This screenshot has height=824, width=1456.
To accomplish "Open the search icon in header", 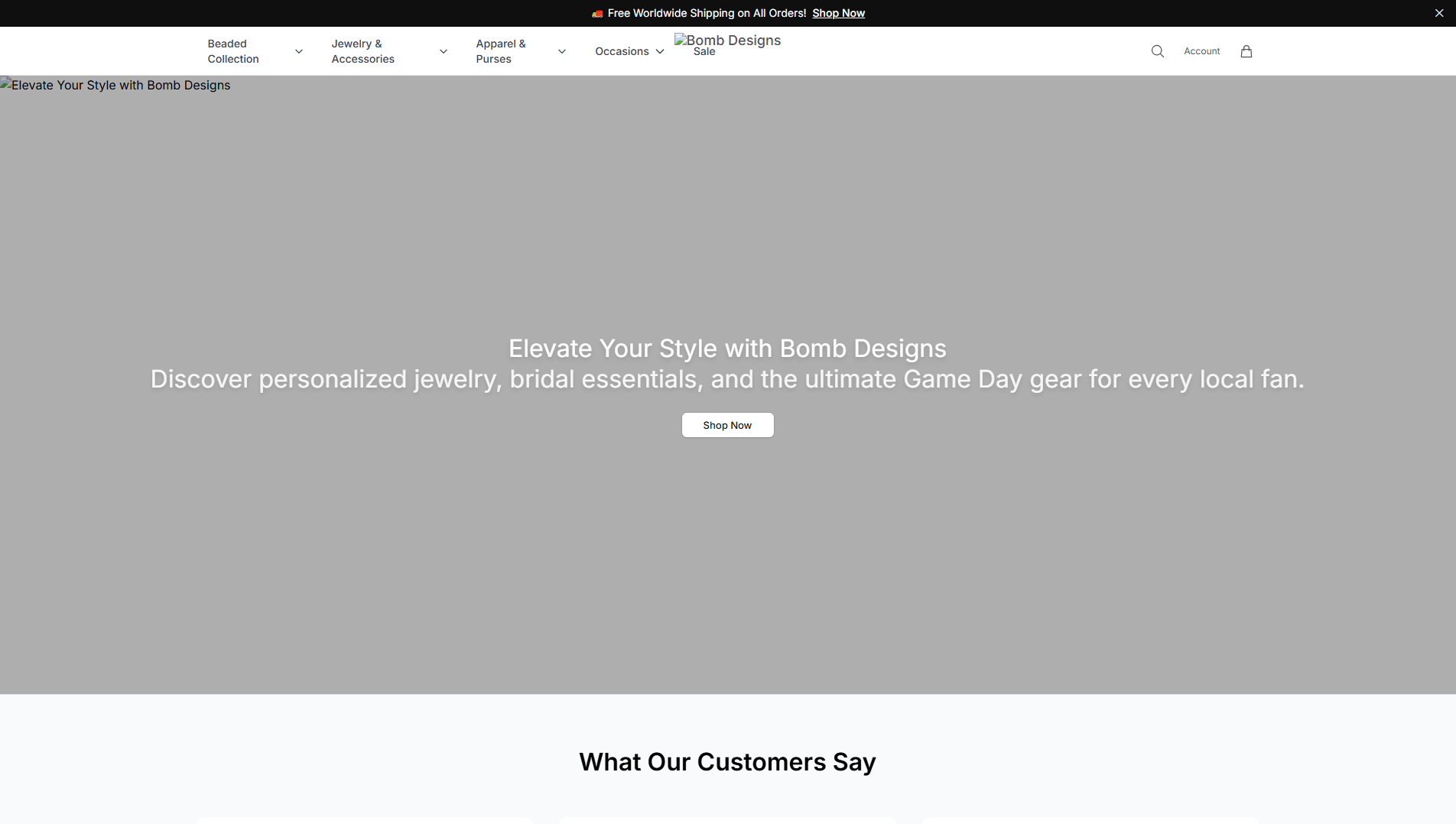I will (x=1157, y=51).
